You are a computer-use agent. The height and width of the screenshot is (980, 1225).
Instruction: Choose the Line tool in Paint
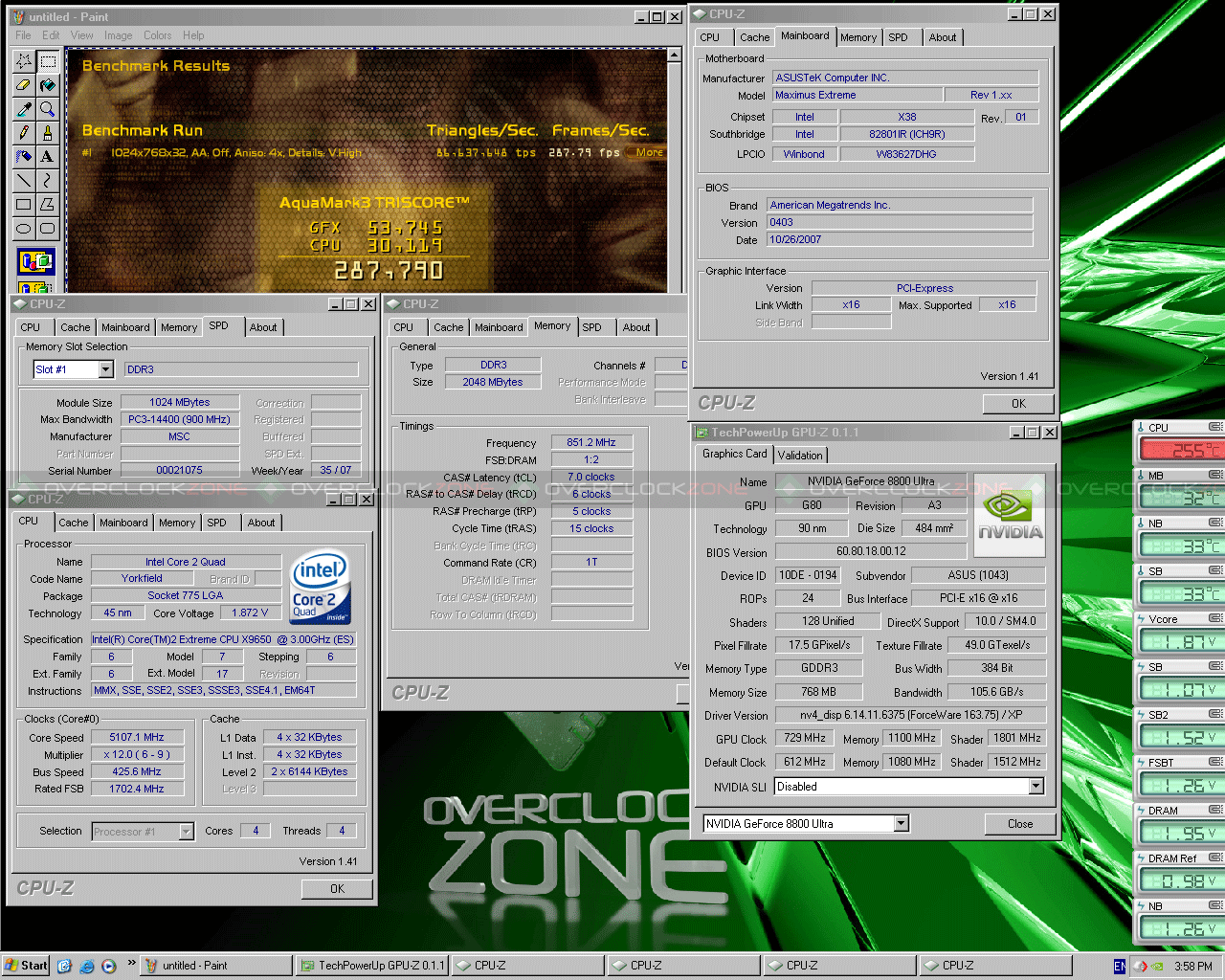tap(24, 180)
